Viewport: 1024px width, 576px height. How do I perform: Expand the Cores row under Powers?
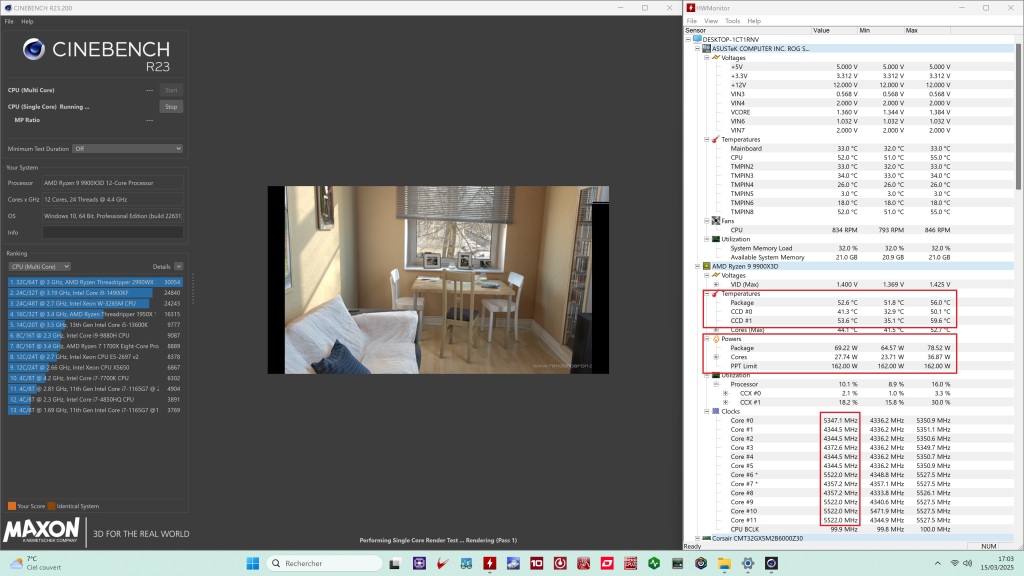click(x=716, y=357)
